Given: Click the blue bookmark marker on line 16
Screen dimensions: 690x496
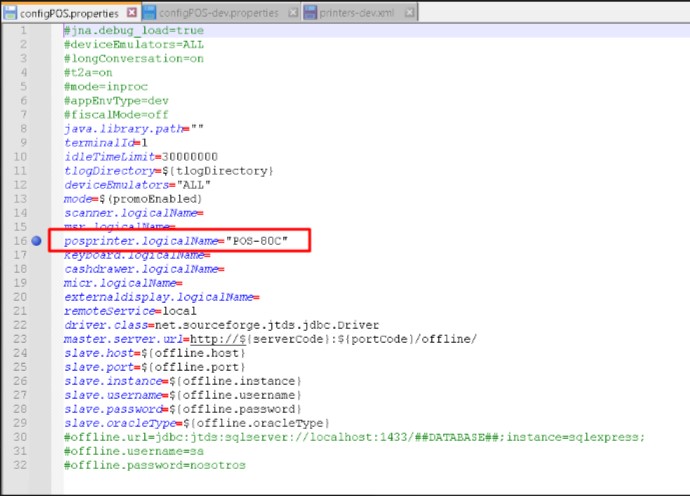Looking at the screenshot, I should click(x=36, y=241).
